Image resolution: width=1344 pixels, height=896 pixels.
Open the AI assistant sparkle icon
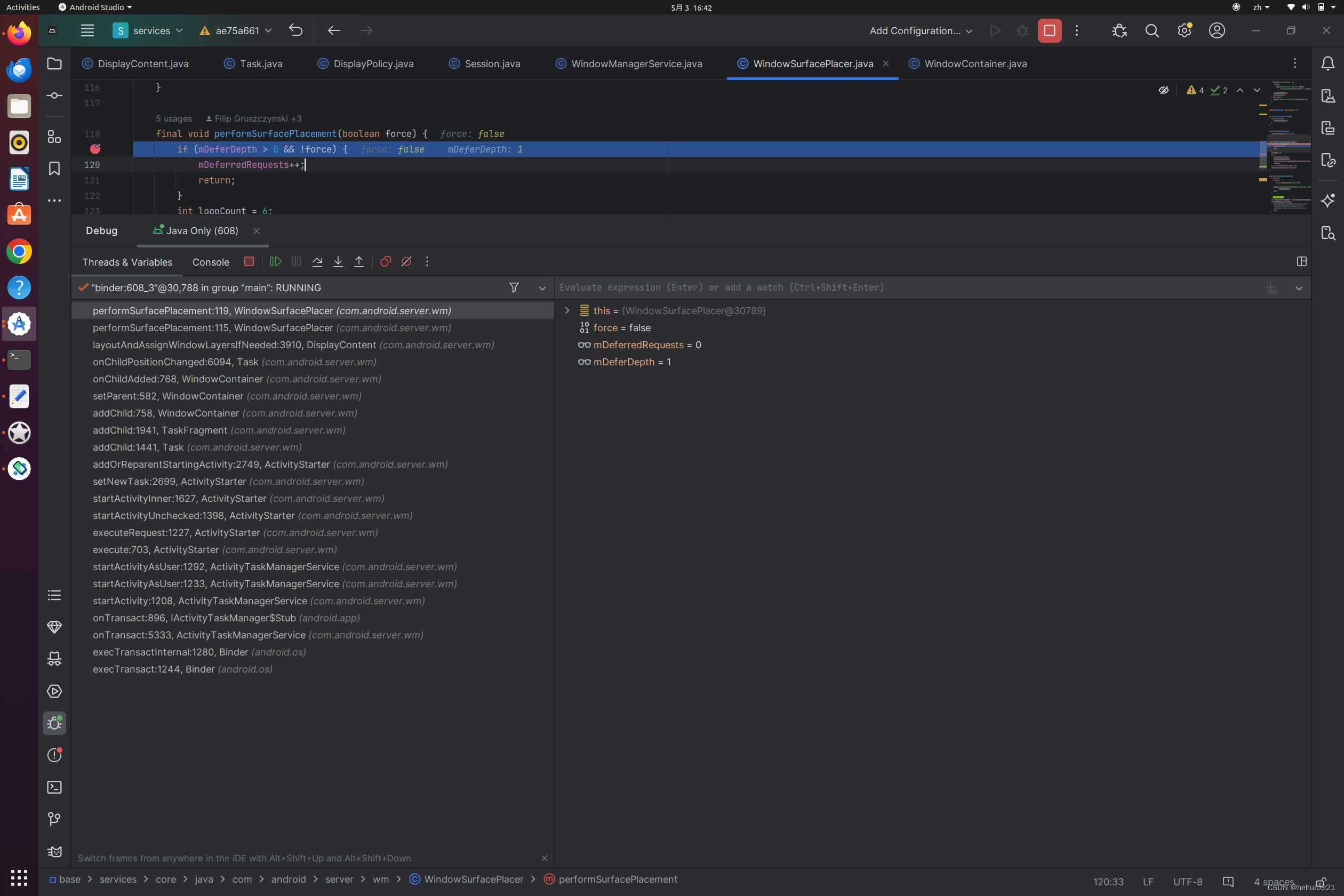coord(1328,201)
